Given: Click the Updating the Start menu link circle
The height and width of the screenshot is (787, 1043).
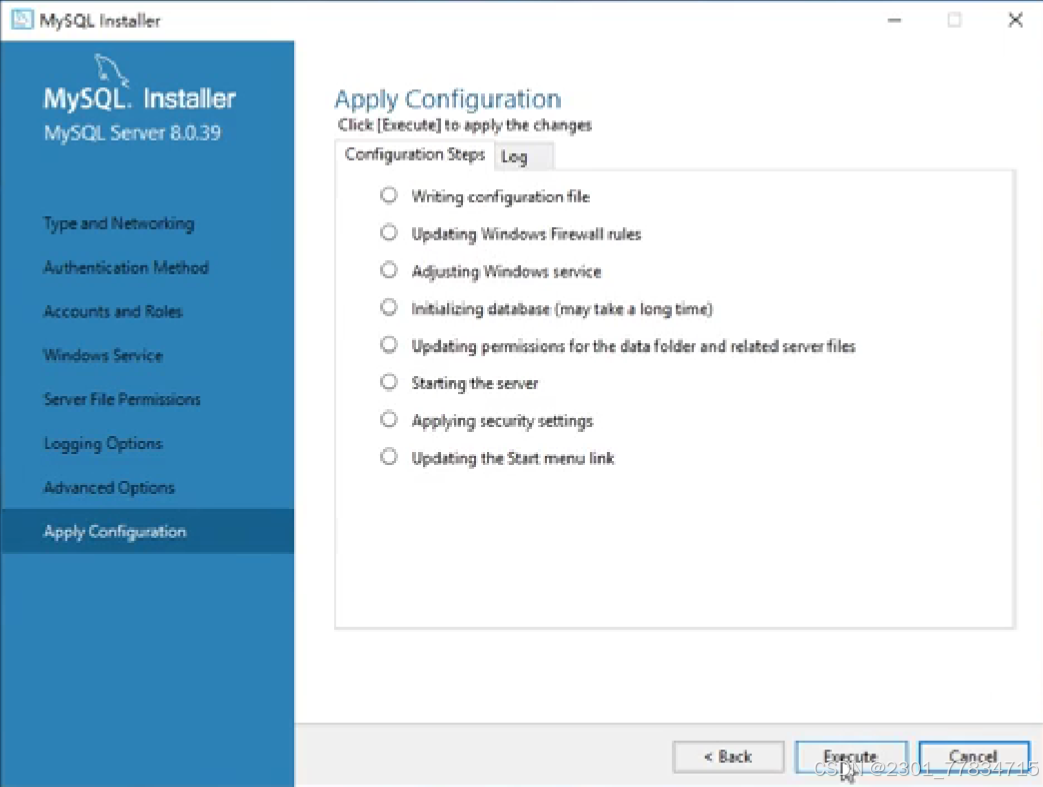Looking at the screenshot, I should pyautogui.click(x=388, y=456).
